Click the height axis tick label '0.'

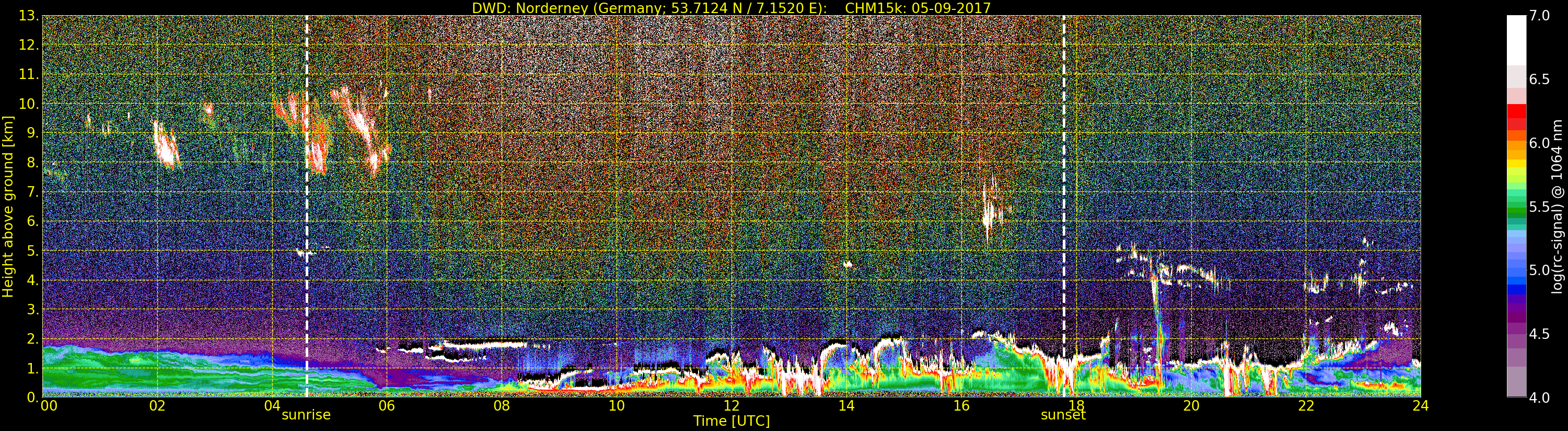[x=32, y=397]
